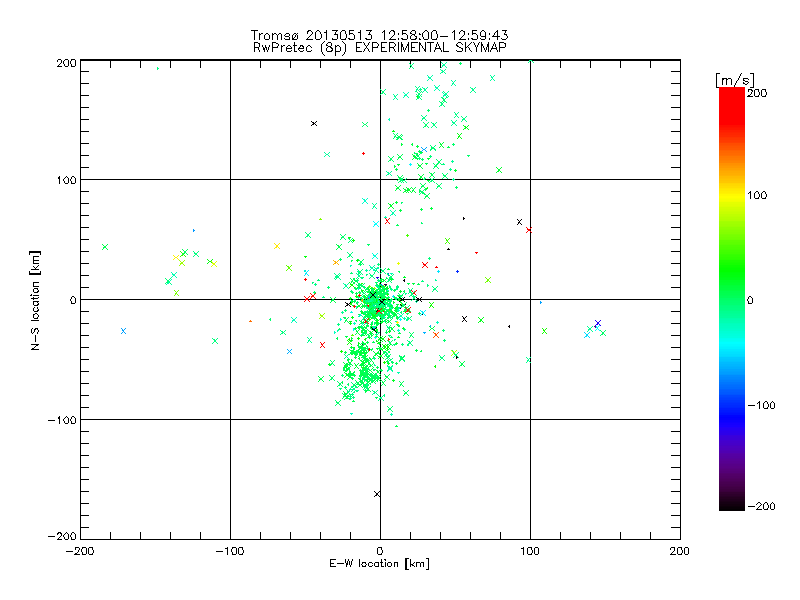The image size is (800, 600).
Task: Click the colorbar tick label '200'
Action: (757, 93)
